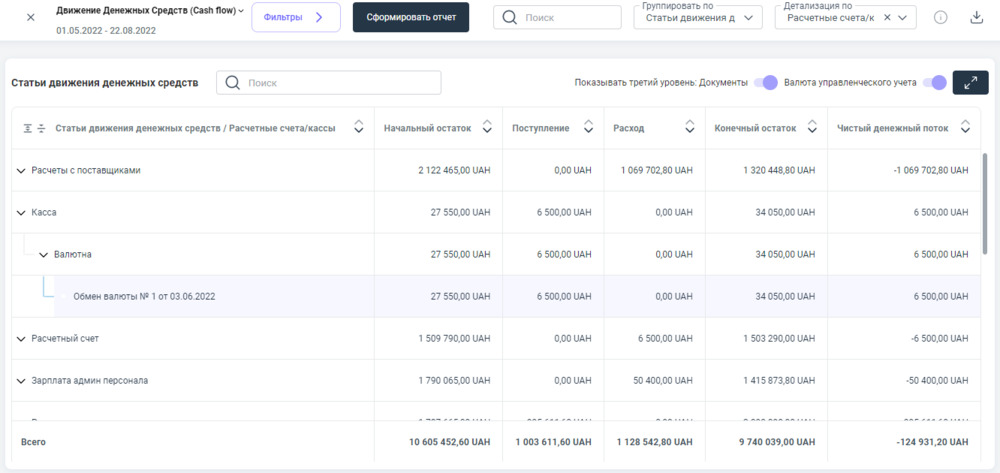The width and height of the screenshot is (1000, 473).
Task: Click the expand all rows icon
Action: 27,128
